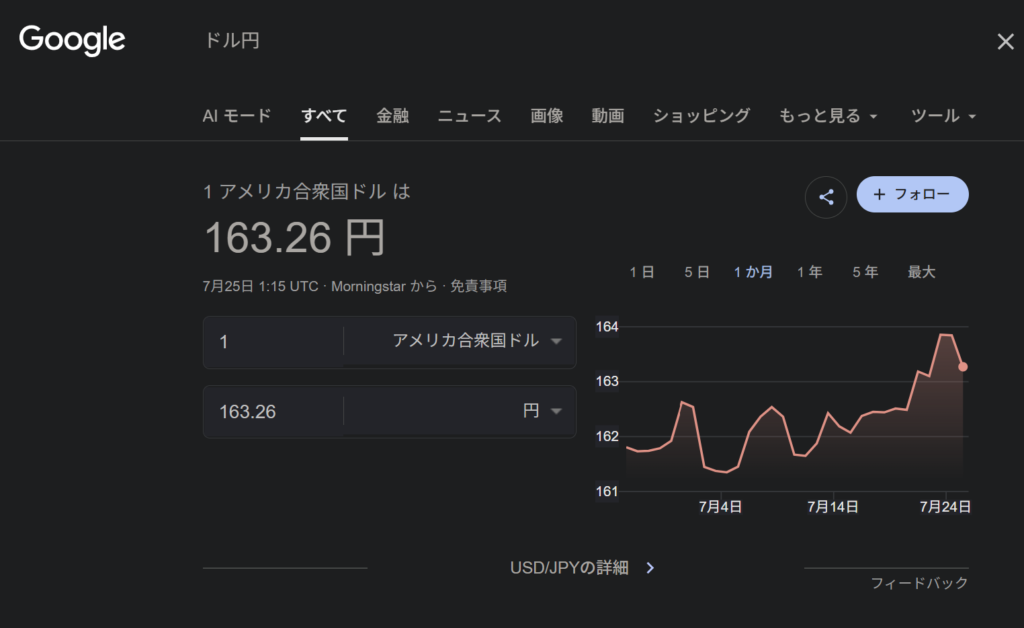Open the 円 currency dropdown
Viewport: 1024px width, 628px height.
pos(460,411)
